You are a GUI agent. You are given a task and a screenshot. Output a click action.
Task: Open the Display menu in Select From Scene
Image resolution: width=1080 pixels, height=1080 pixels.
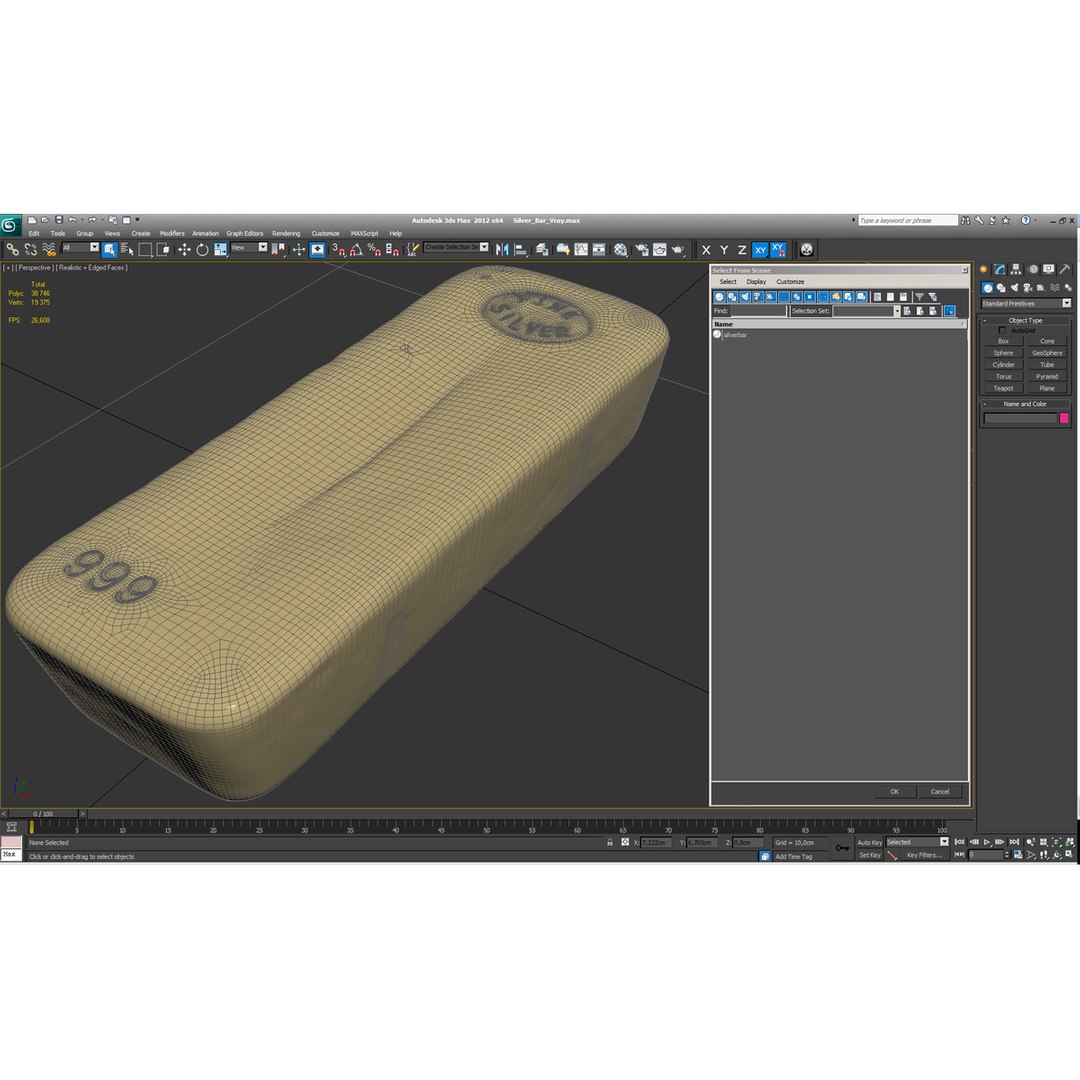tap(756, 282)
